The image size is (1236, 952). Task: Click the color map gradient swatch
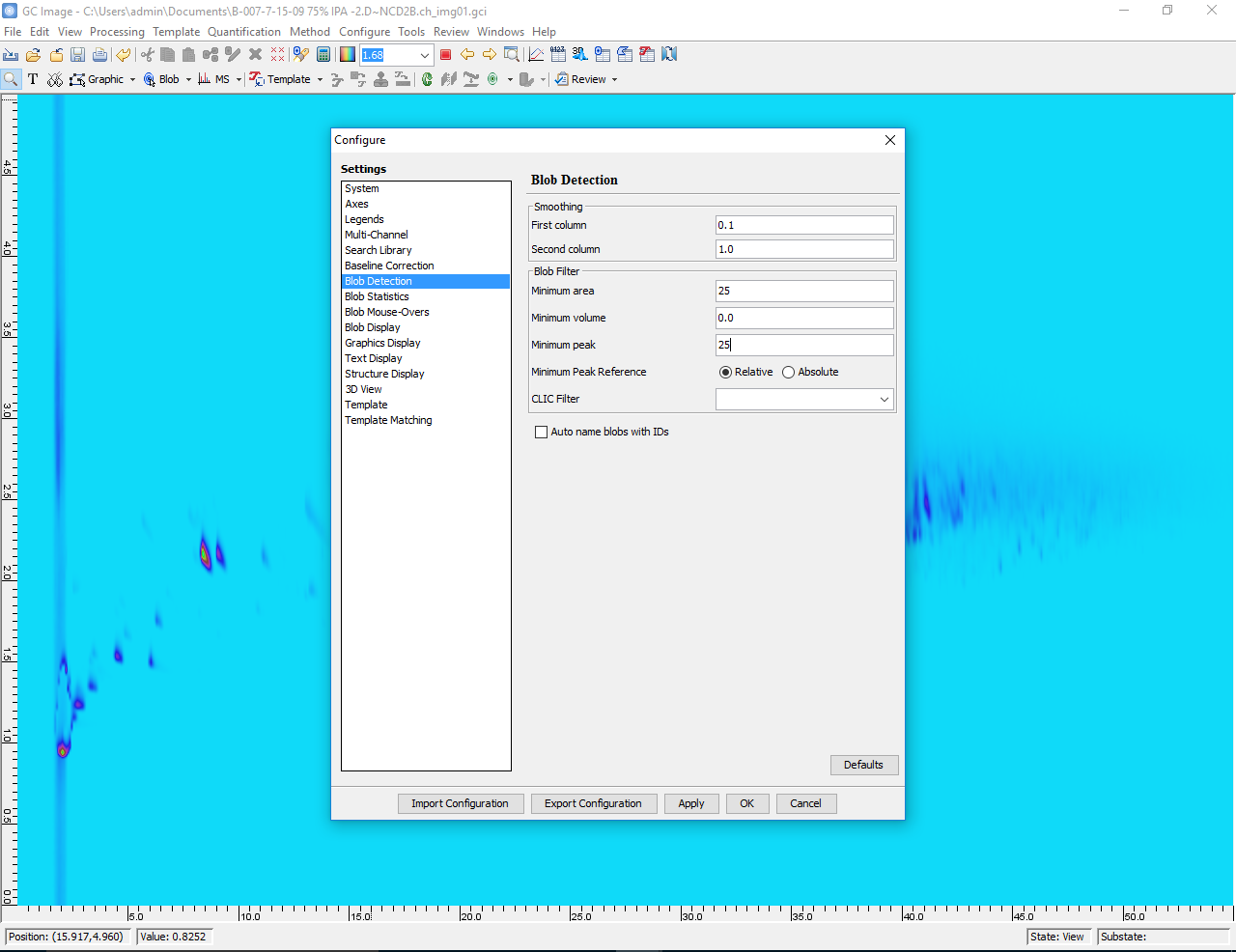tap(347, 55)
